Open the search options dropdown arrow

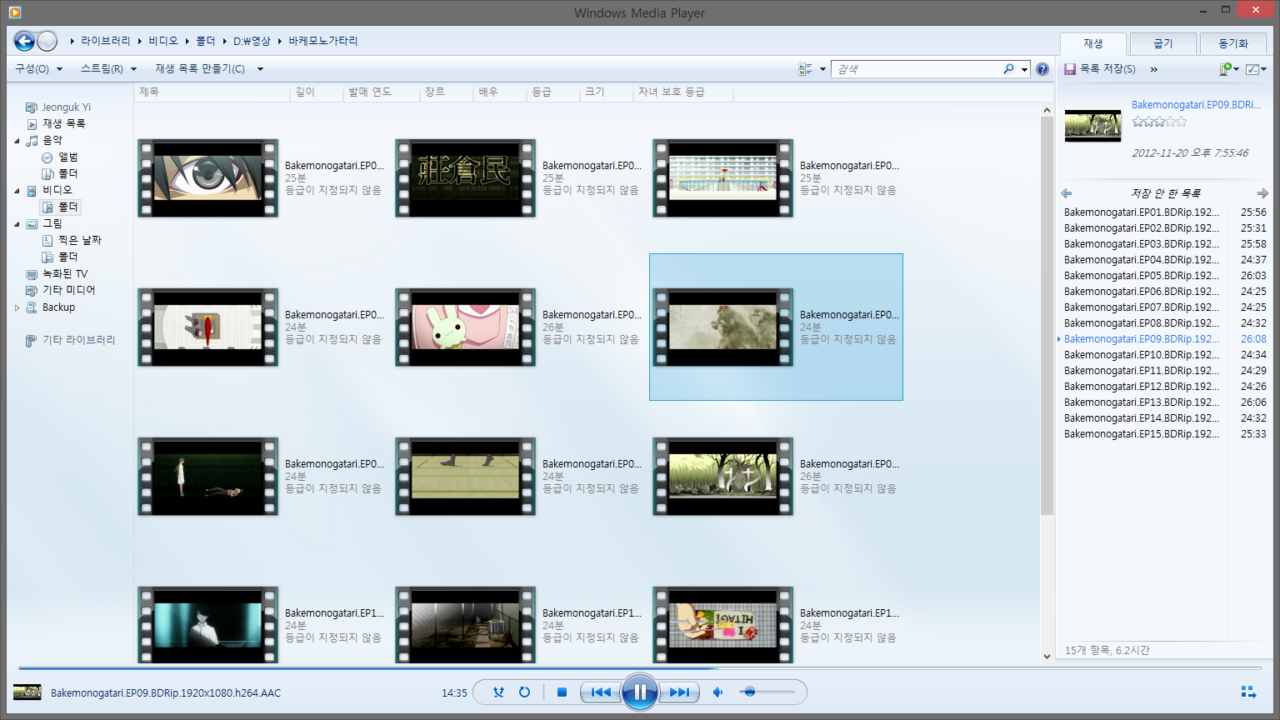(x=1024, y=69)
